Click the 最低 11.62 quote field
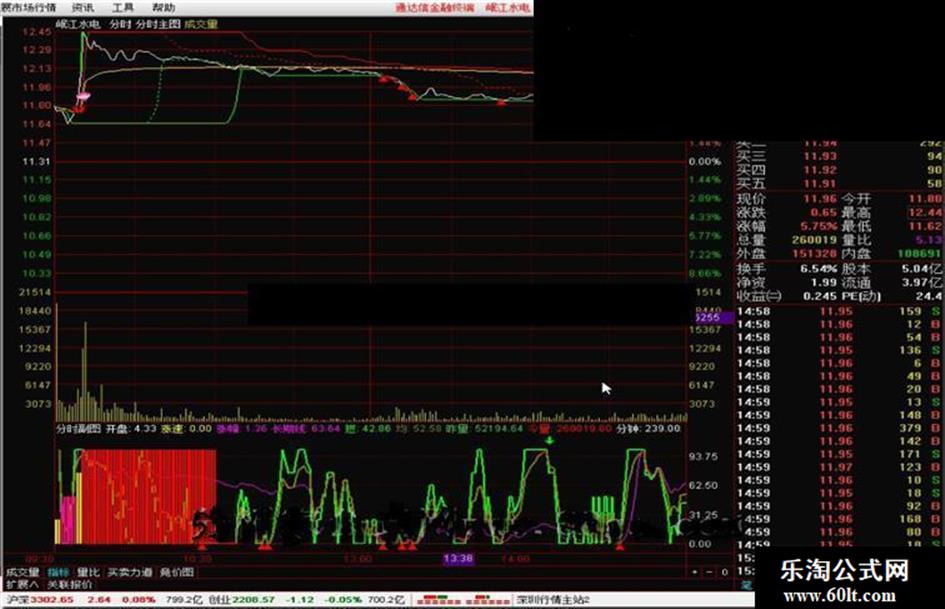This screenshot has height=609, width=945. [892, 227]
